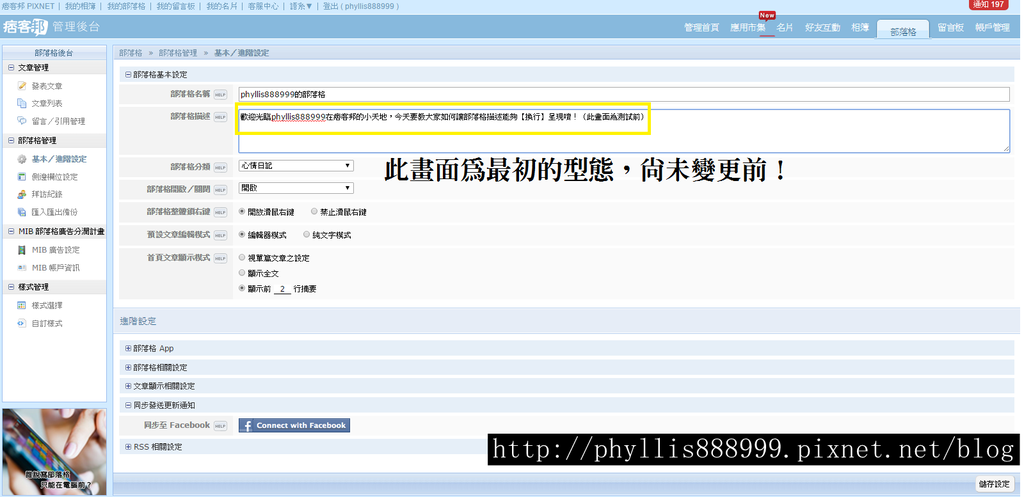Screen dimensions: 1024x497
Task: Click the pencil icon beside 發表文章
Action: tap(22, 86)
